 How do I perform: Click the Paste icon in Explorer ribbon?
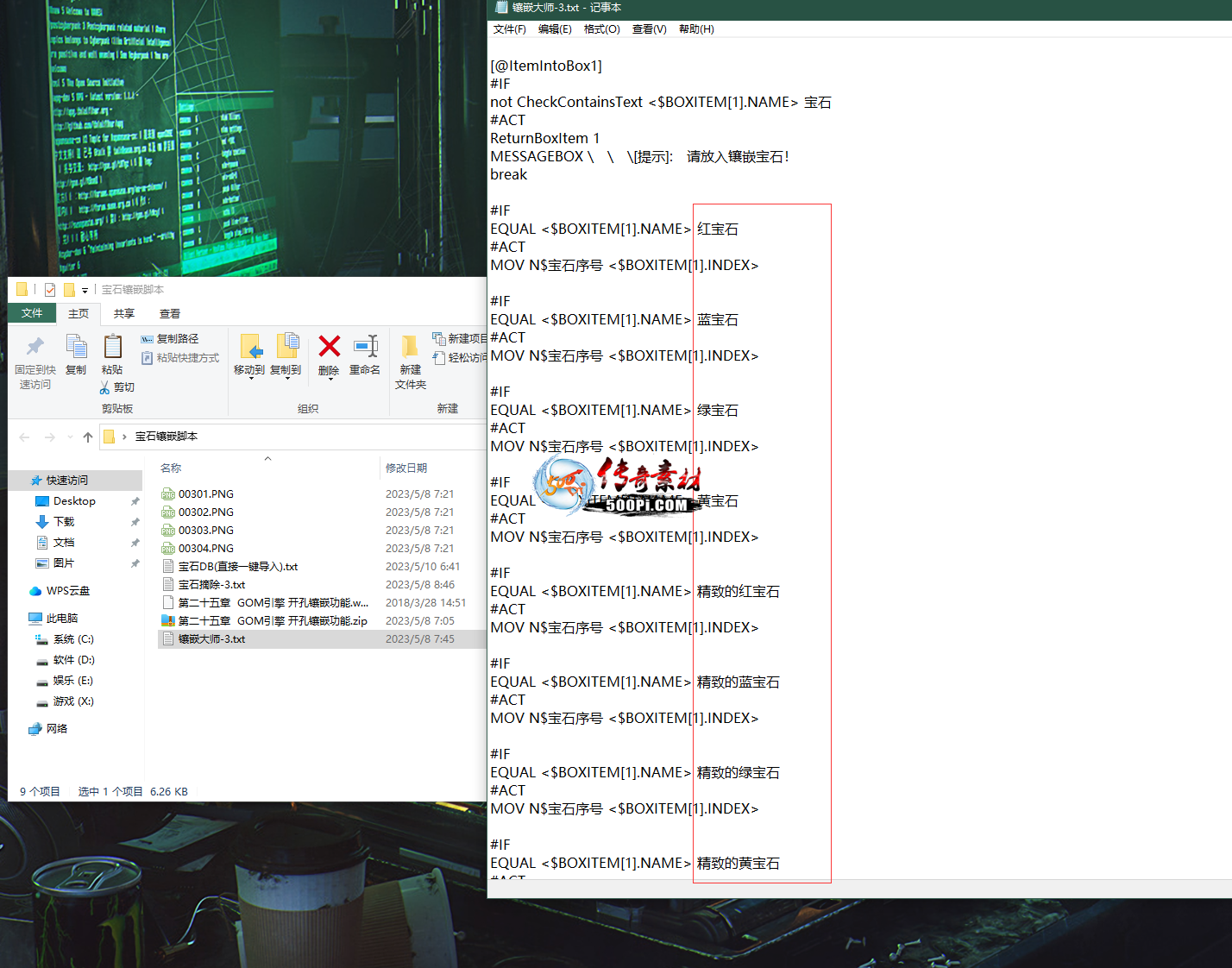112,347
